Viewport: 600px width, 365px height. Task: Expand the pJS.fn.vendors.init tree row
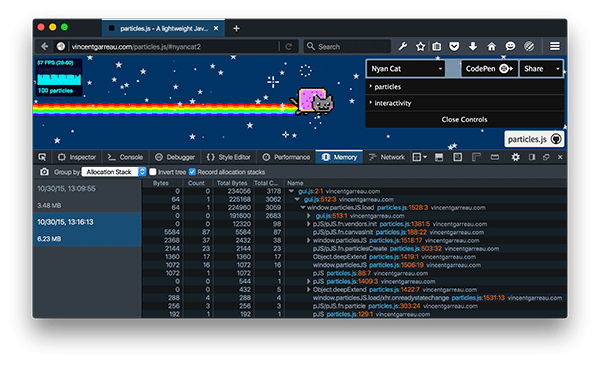click(308, 224)
